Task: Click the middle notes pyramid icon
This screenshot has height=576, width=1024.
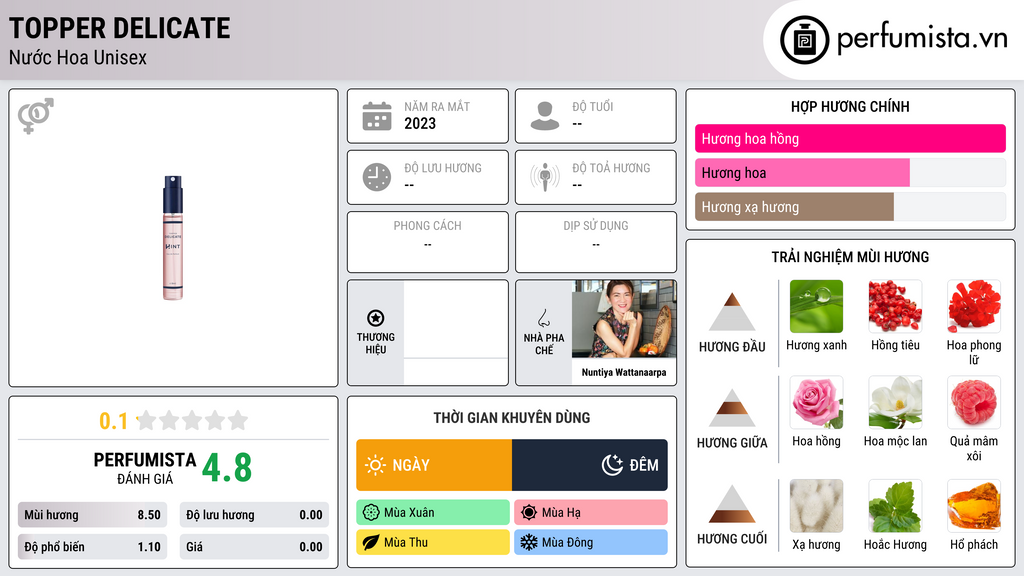Action: tap(732, 408)
